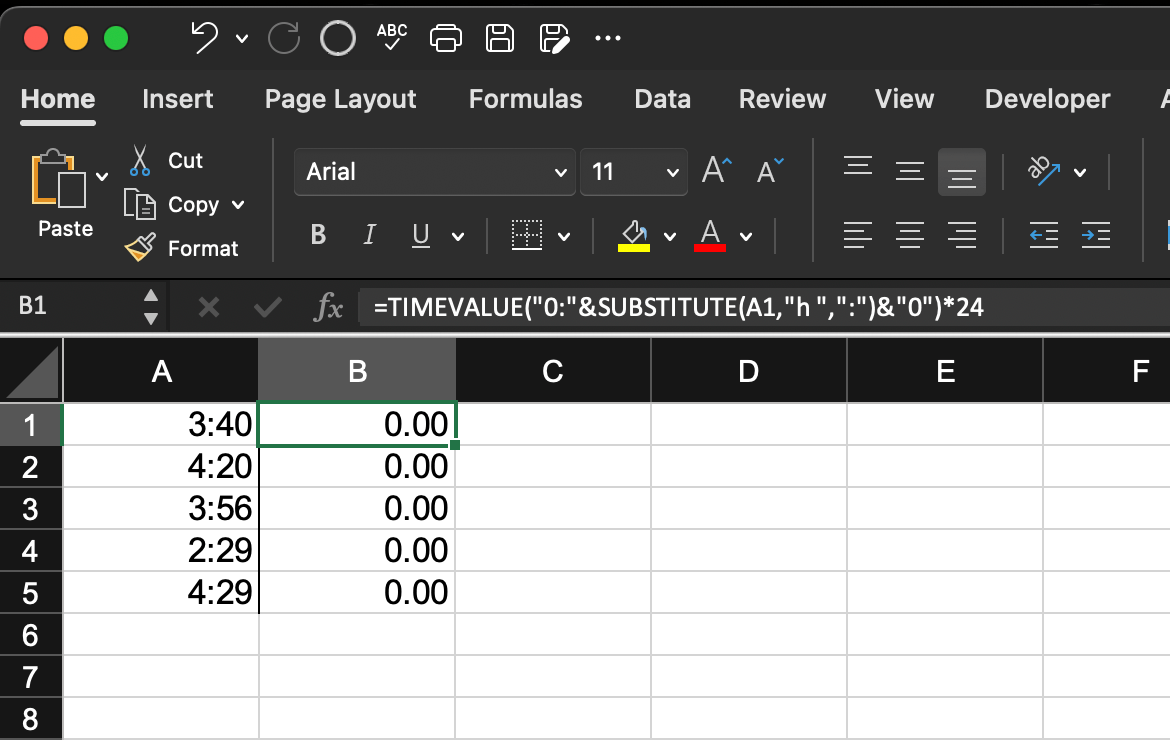Increase the font size
Screen dimensions: 1170x740
[714, 170]
